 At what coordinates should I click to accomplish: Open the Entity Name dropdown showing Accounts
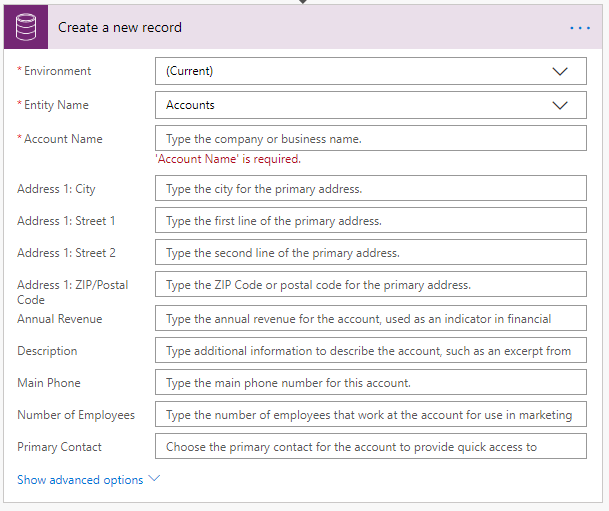point(371,105)
